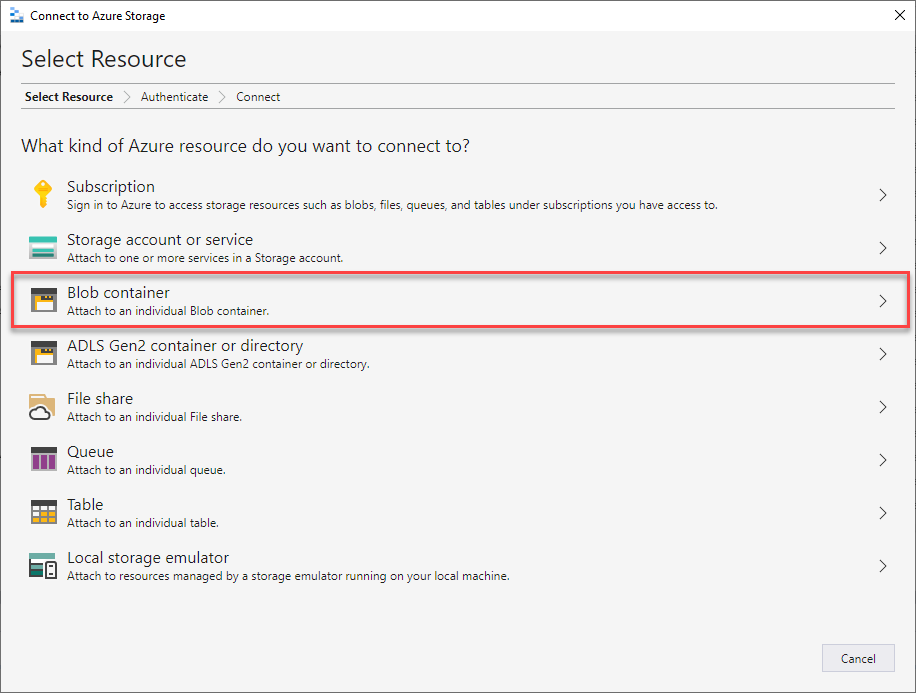The image size is (916, 693).
Task: Cancel the connection dialog
Action: coord(858,658)
